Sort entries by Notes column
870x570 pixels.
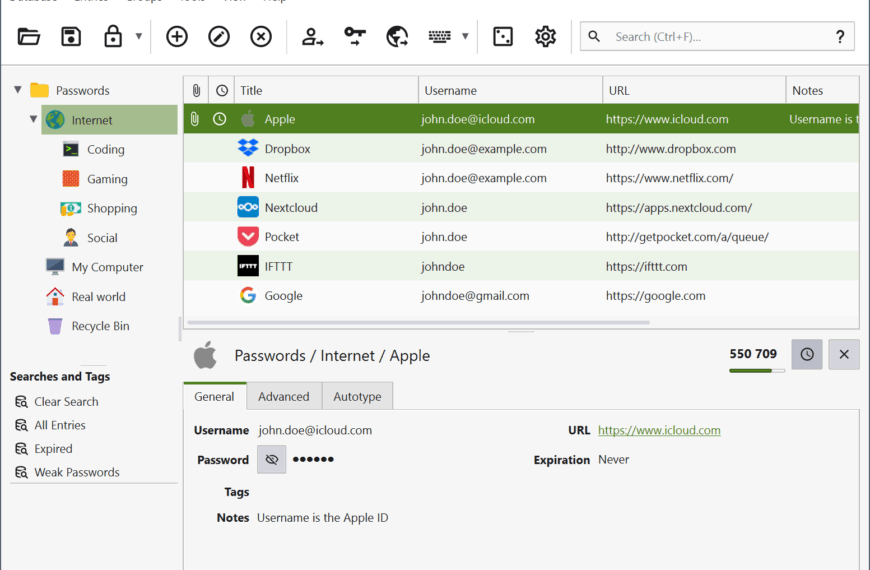822,90
